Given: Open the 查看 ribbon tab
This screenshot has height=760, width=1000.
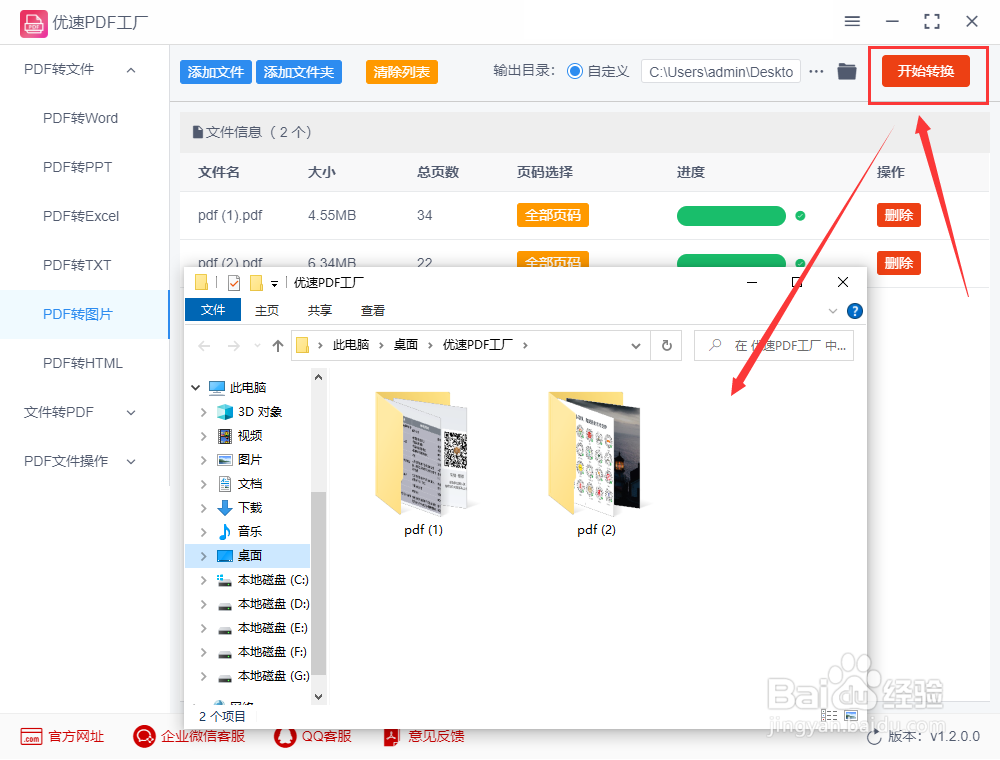Looking at the screenshot, I should pos(372,311).
